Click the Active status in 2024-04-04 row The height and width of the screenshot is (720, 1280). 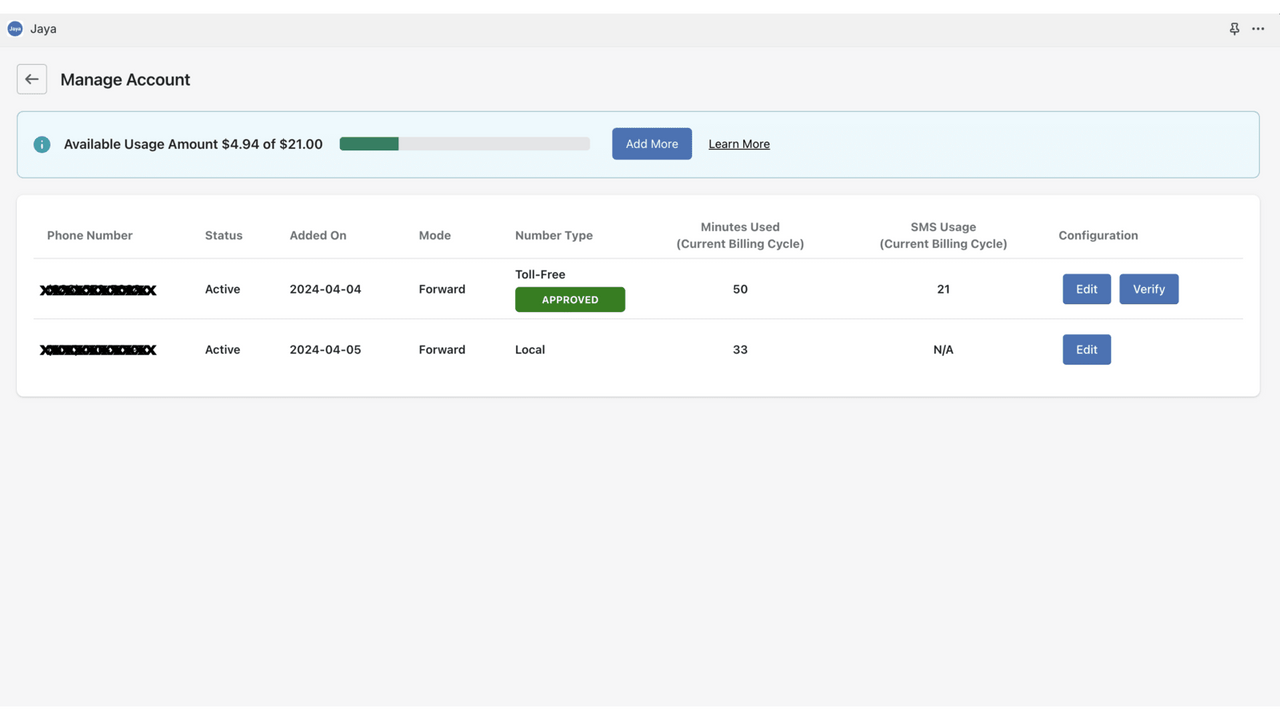pos(223,289)
